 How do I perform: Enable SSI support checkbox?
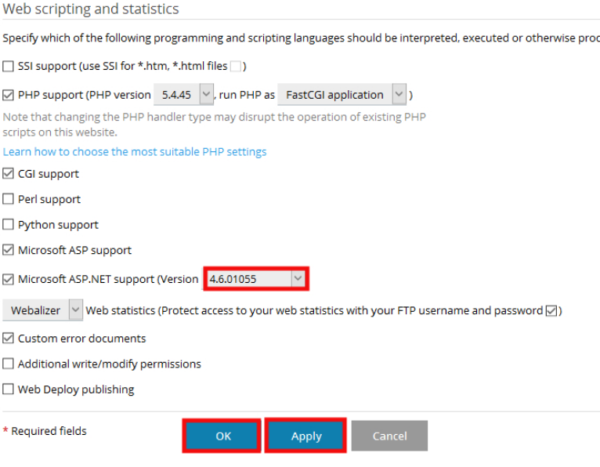tap(8, 66)
